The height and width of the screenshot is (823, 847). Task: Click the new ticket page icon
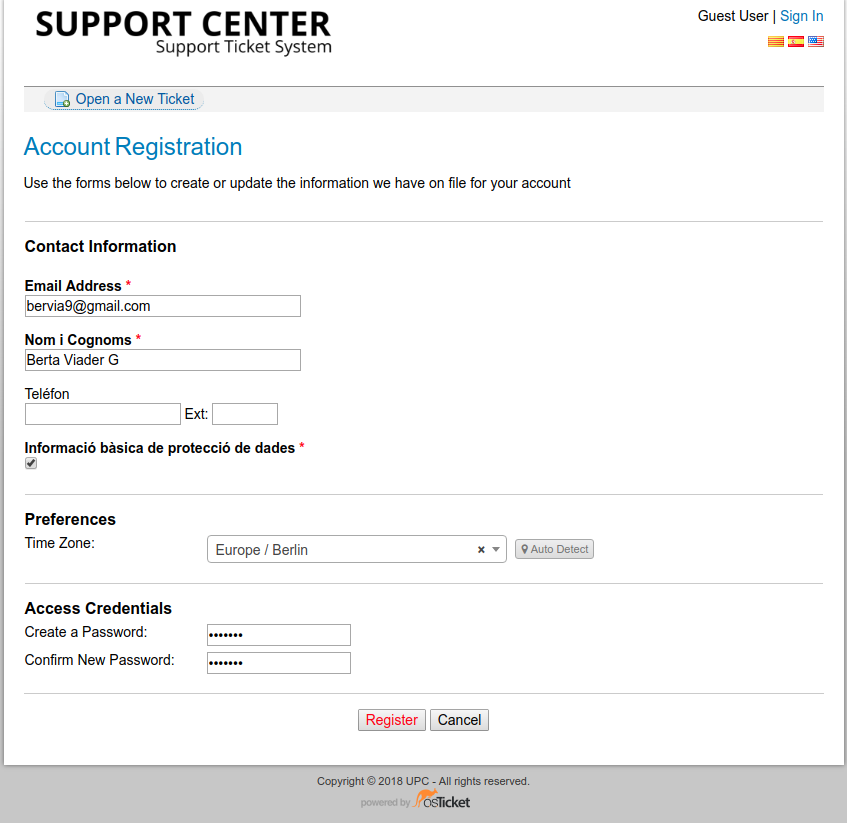click(61, 99)
